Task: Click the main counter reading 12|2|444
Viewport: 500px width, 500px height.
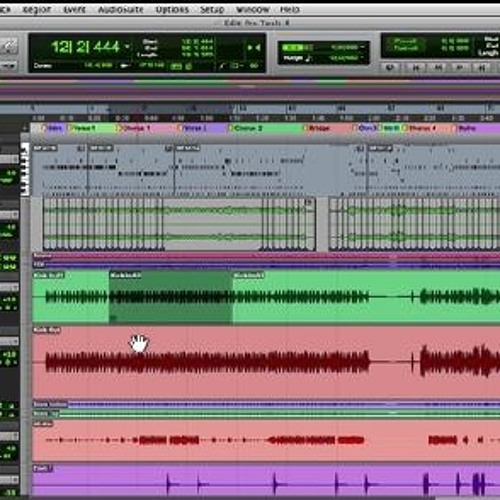Action: click(x=85, y=47)
